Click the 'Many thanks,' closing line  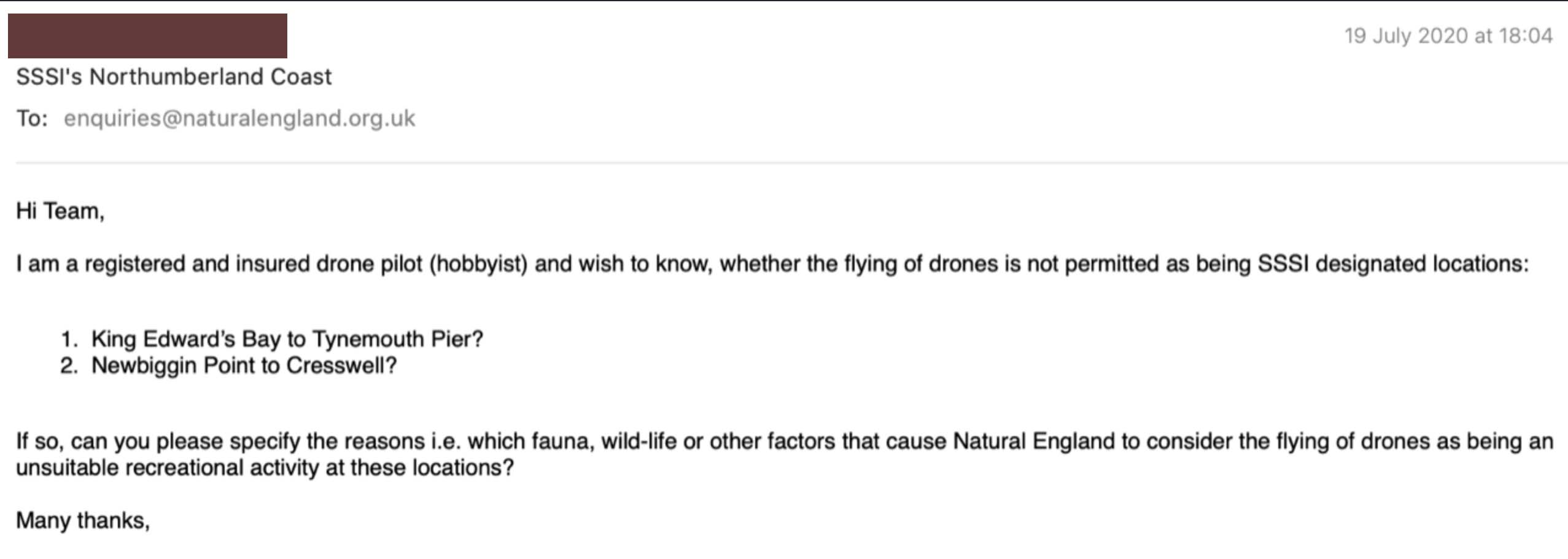(83, 521)
